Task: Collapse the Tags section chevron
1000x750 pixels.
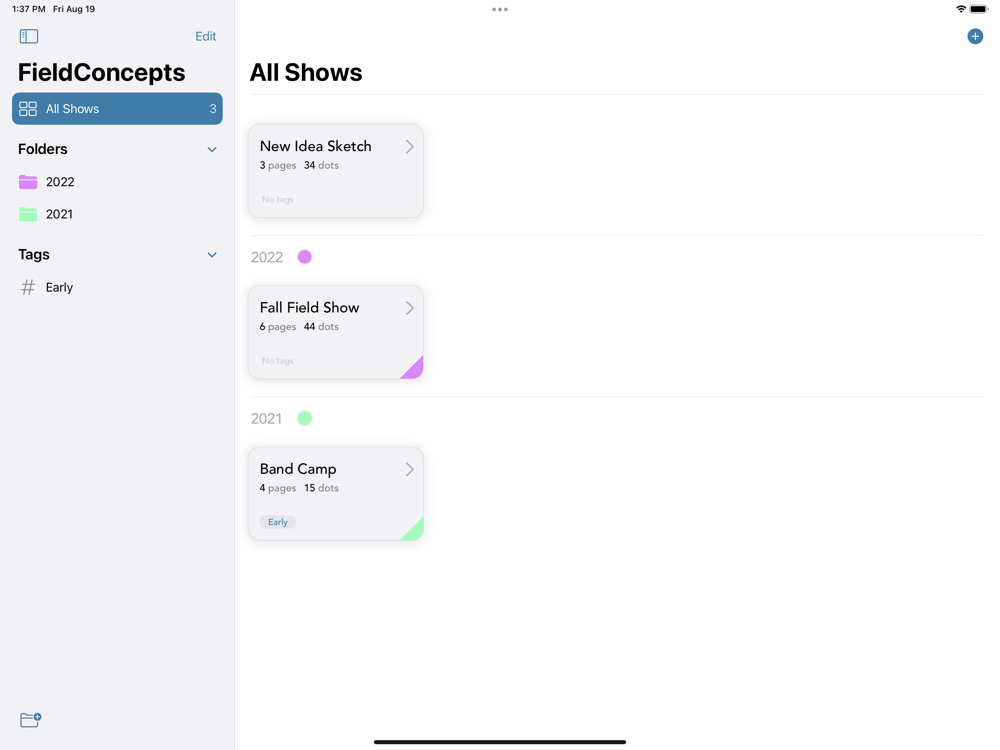Action: click(212, 254)
